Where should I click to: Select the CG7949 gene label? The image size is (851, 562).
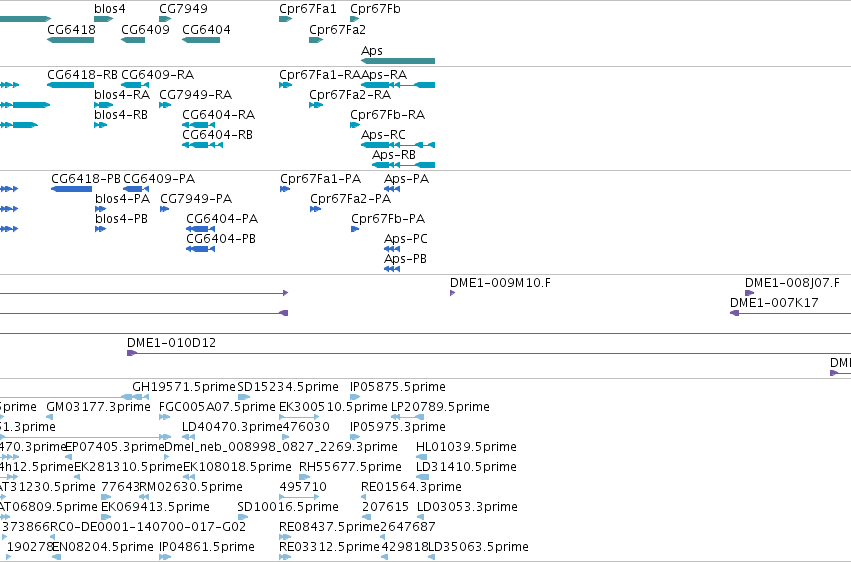point(183,9)
